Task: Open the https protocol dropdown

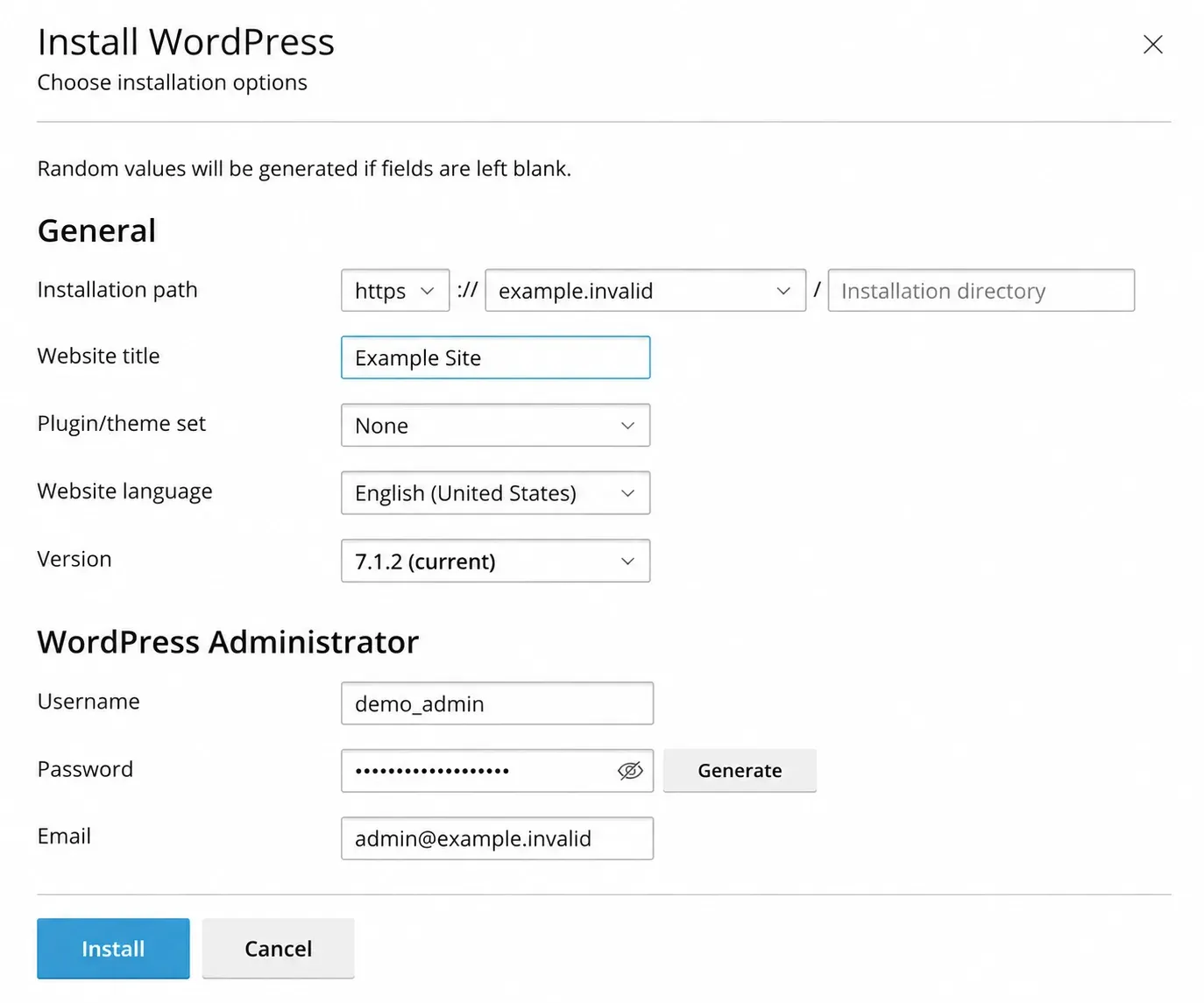Action: coord(395,291)
